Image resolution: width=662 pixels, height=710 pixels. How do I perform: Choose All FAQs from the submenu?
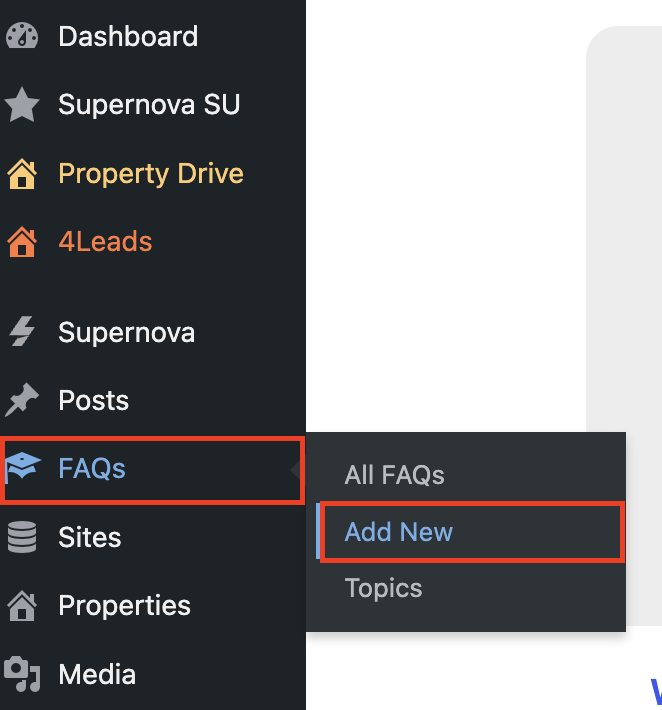(394, 475)
